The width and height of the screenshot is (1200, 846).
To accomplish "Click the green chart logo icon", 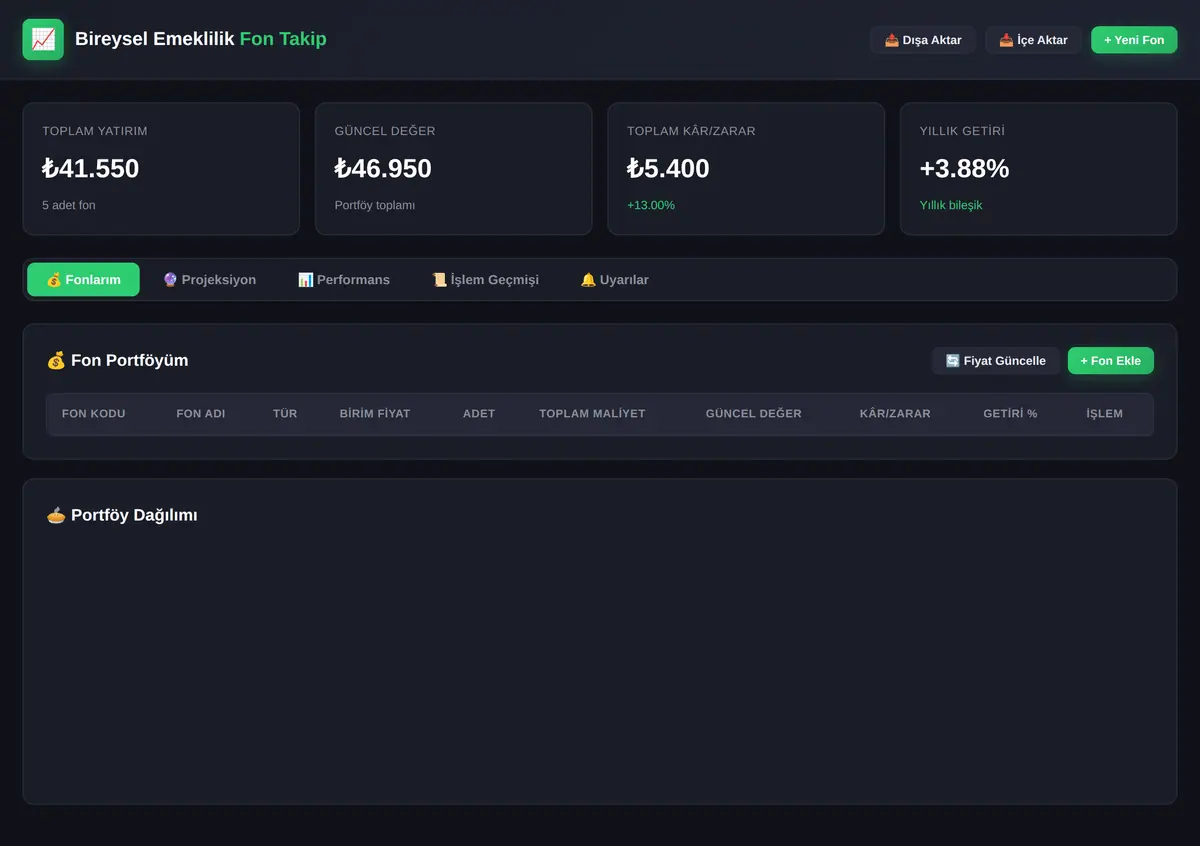I will [43, 39].
